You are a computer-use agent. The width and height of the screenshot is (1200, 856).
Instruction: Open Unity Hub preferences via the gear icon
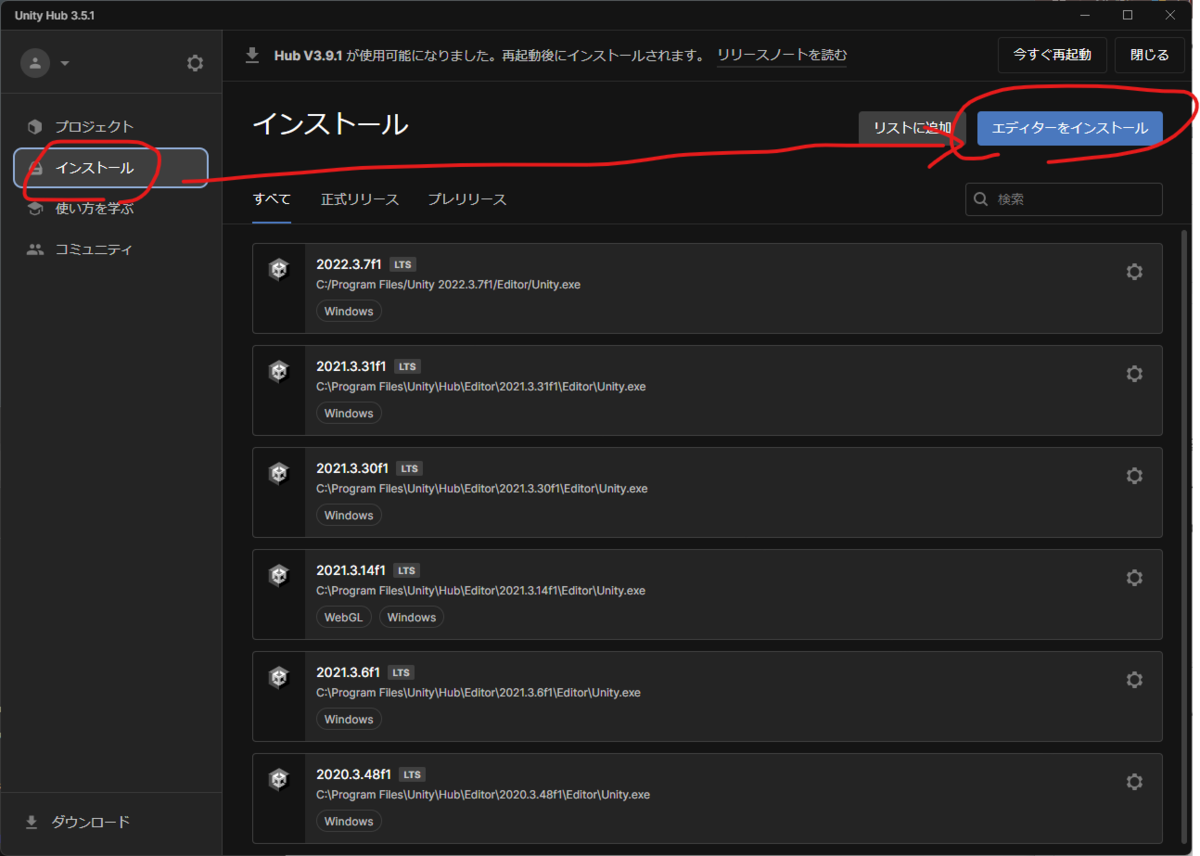pos(194,61)
